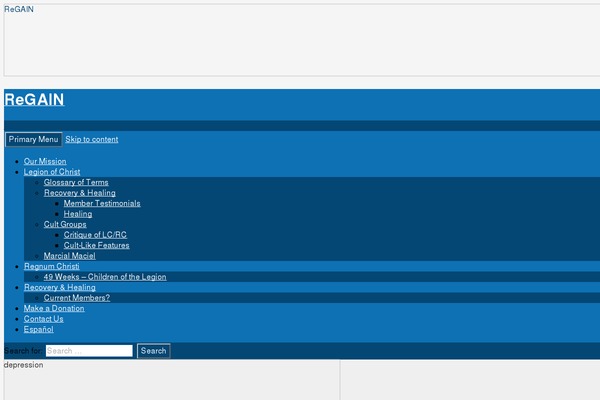
Task: Open the large ReGAIN site title link
Action: pos(34,100)
